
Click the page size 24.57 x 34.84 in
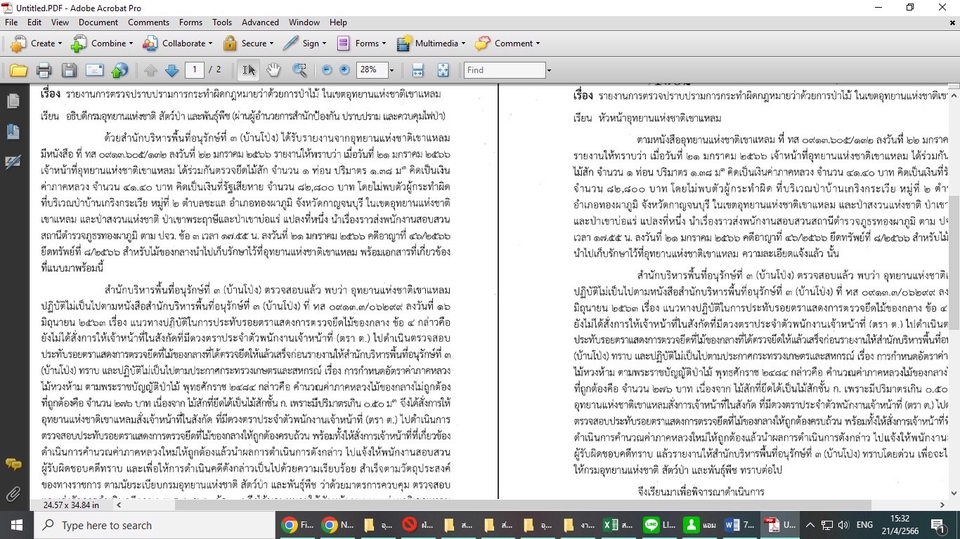(x=70, y=505)
